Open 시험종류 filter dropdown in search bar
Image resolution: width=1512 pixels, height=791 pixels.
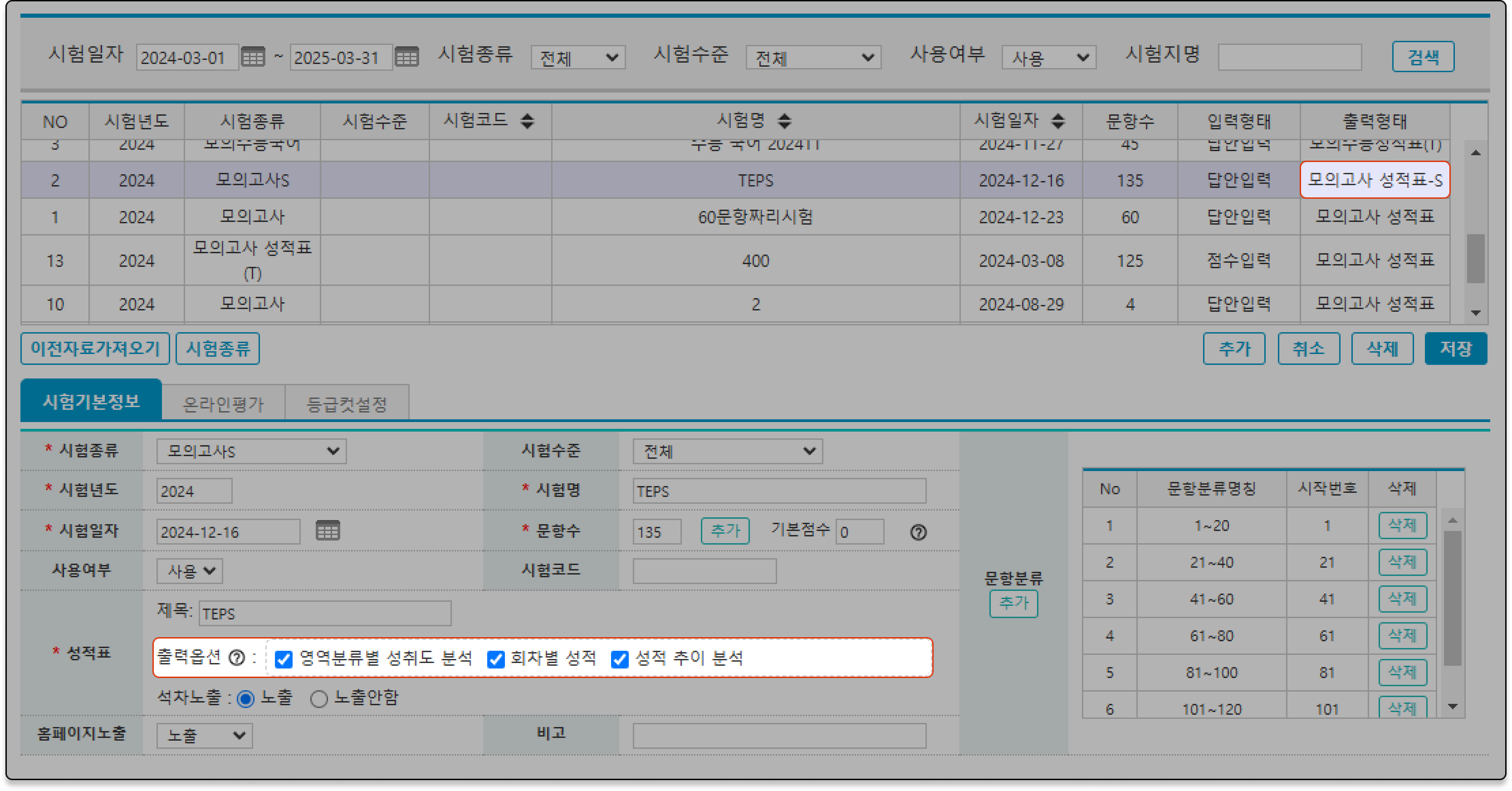coord(578,58)
